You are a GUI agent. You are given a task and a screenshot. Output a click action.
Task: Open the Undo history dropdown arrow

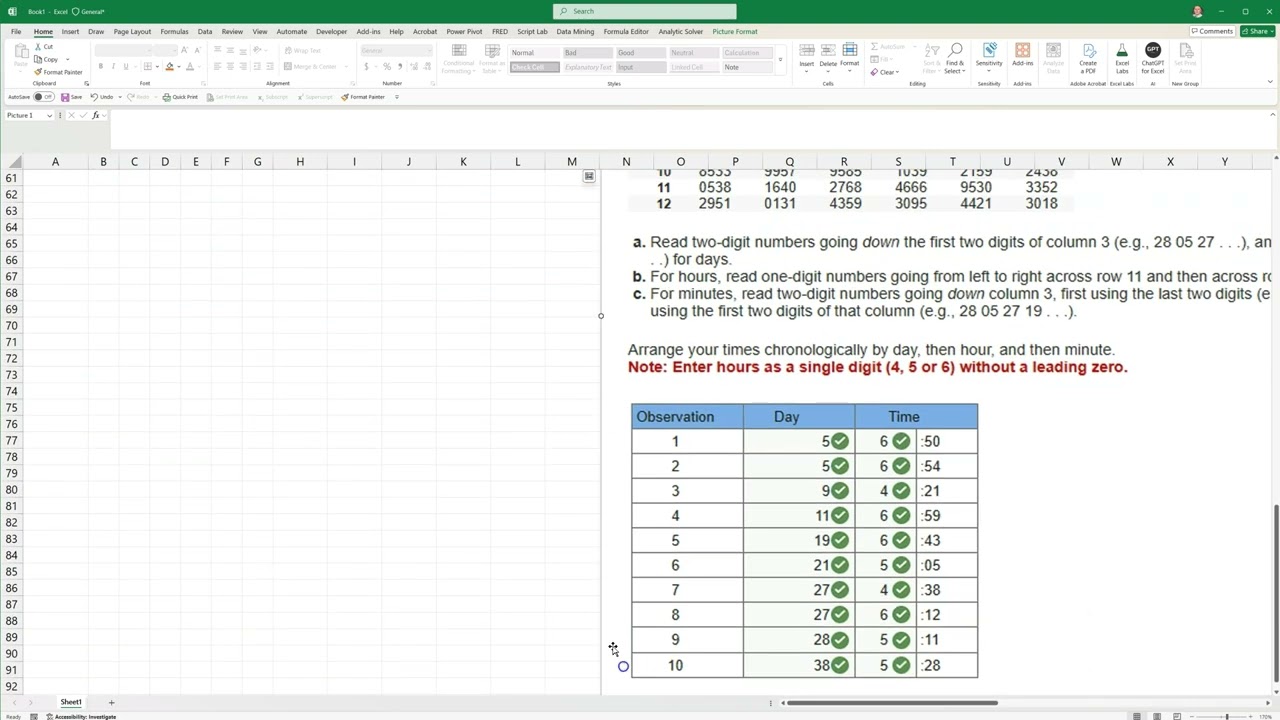click(119, 97)
